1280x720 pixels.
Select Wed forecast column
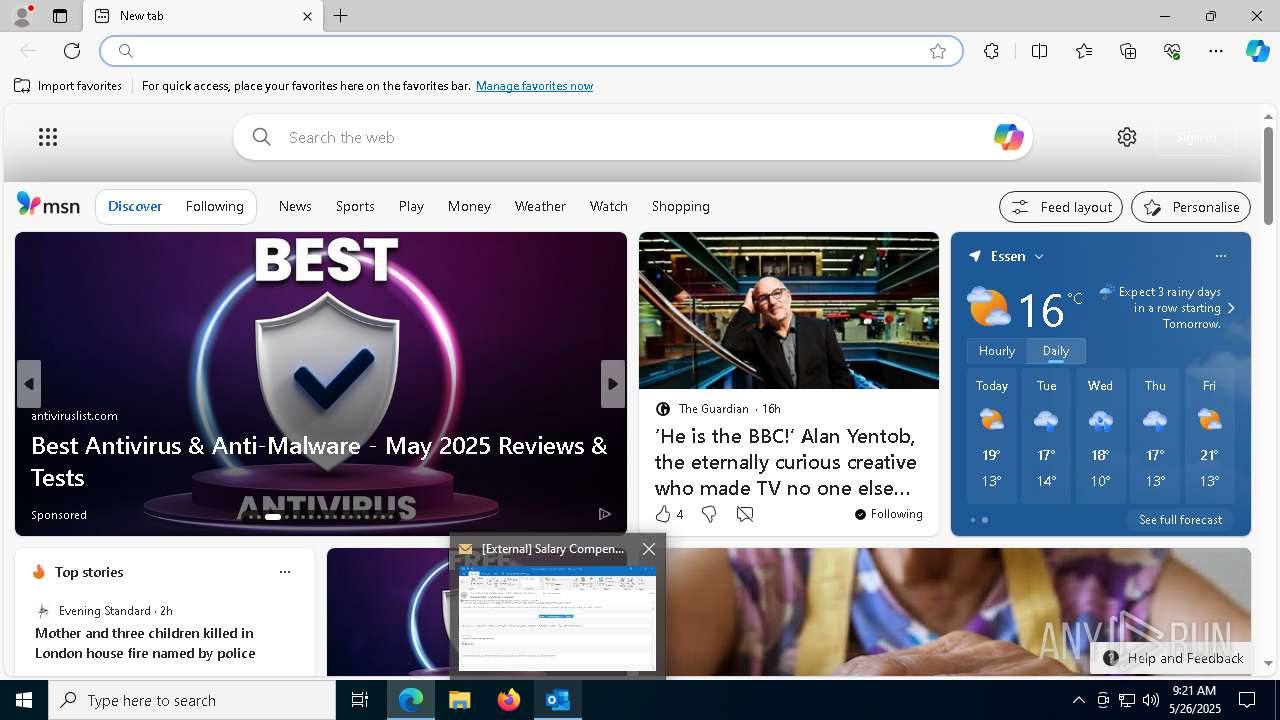click(1100, 435)
